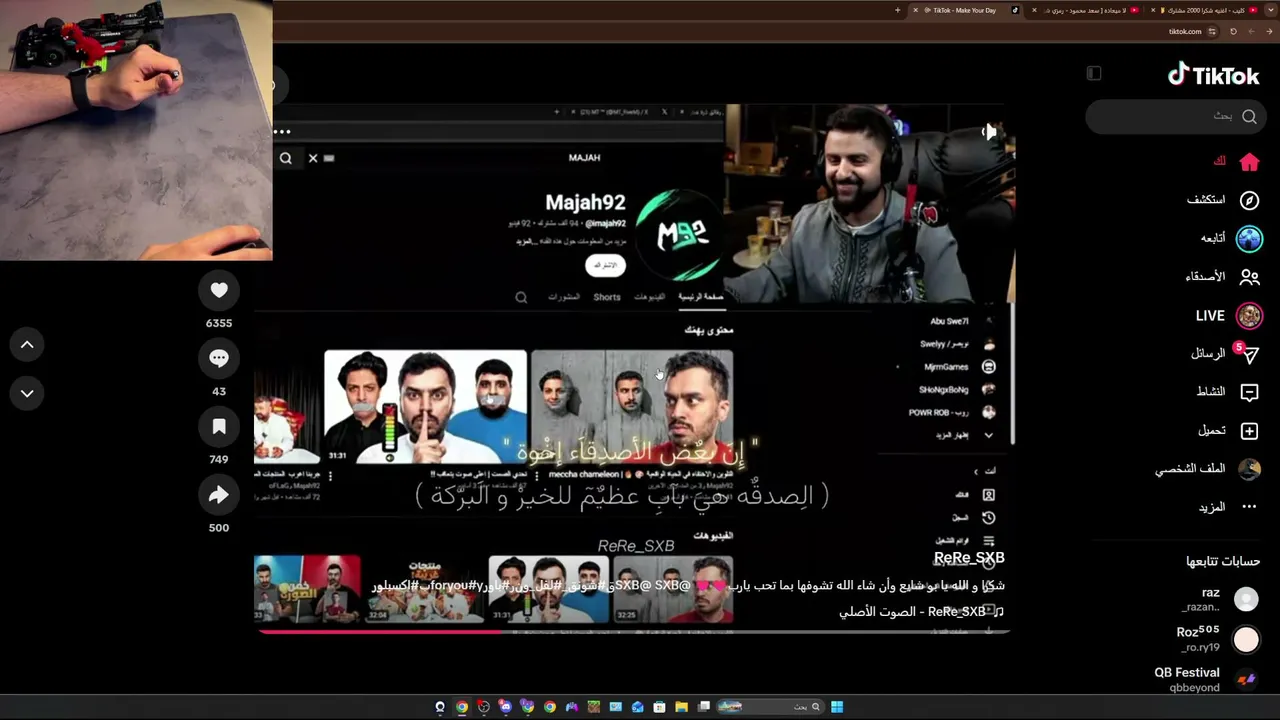
Task: Go to the previous video with up arrow
Action: point(27,345)
